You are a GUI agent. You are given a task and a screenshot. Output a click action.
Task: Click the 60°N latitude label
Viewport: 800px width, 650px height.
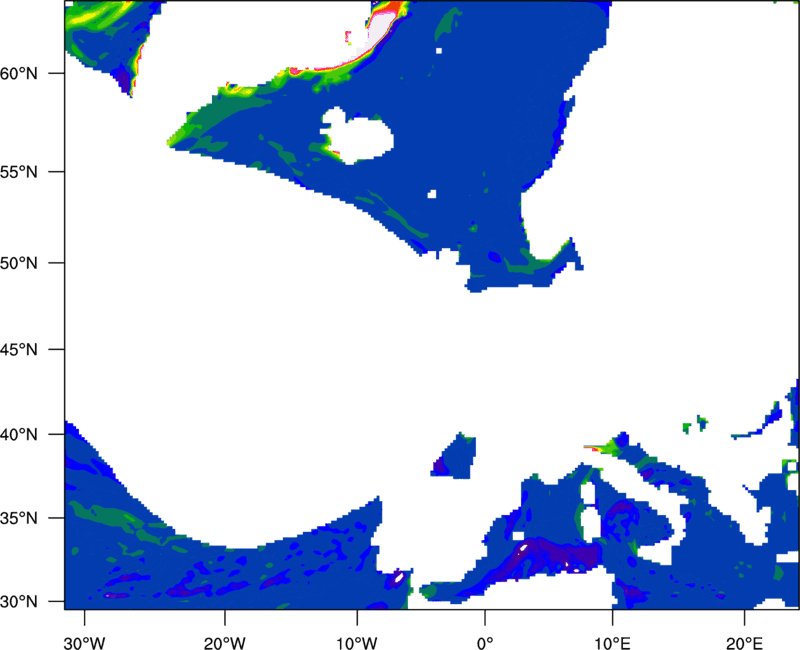[19, 74]
